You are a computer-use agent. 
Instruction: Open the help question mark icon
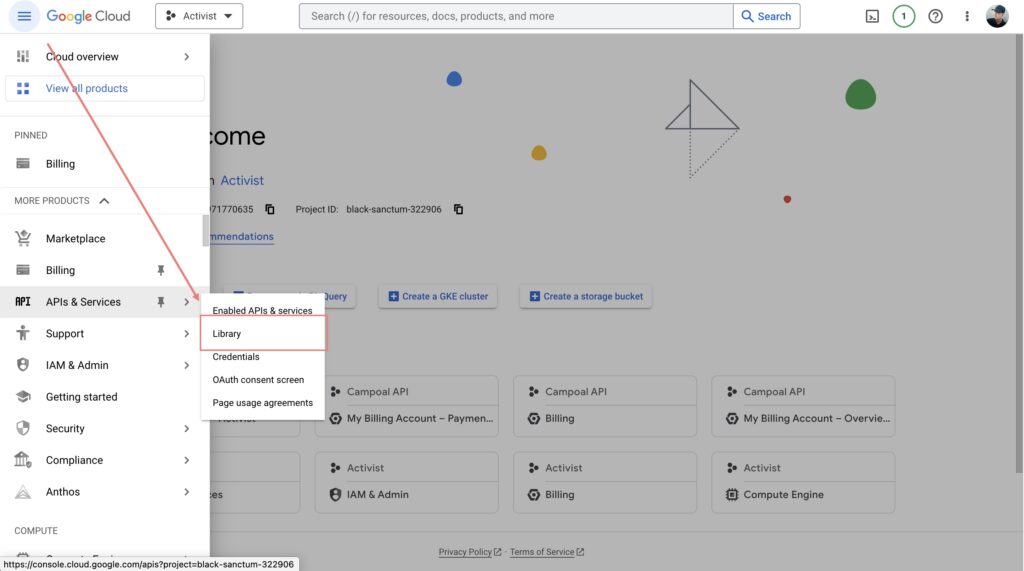[936, 16]
